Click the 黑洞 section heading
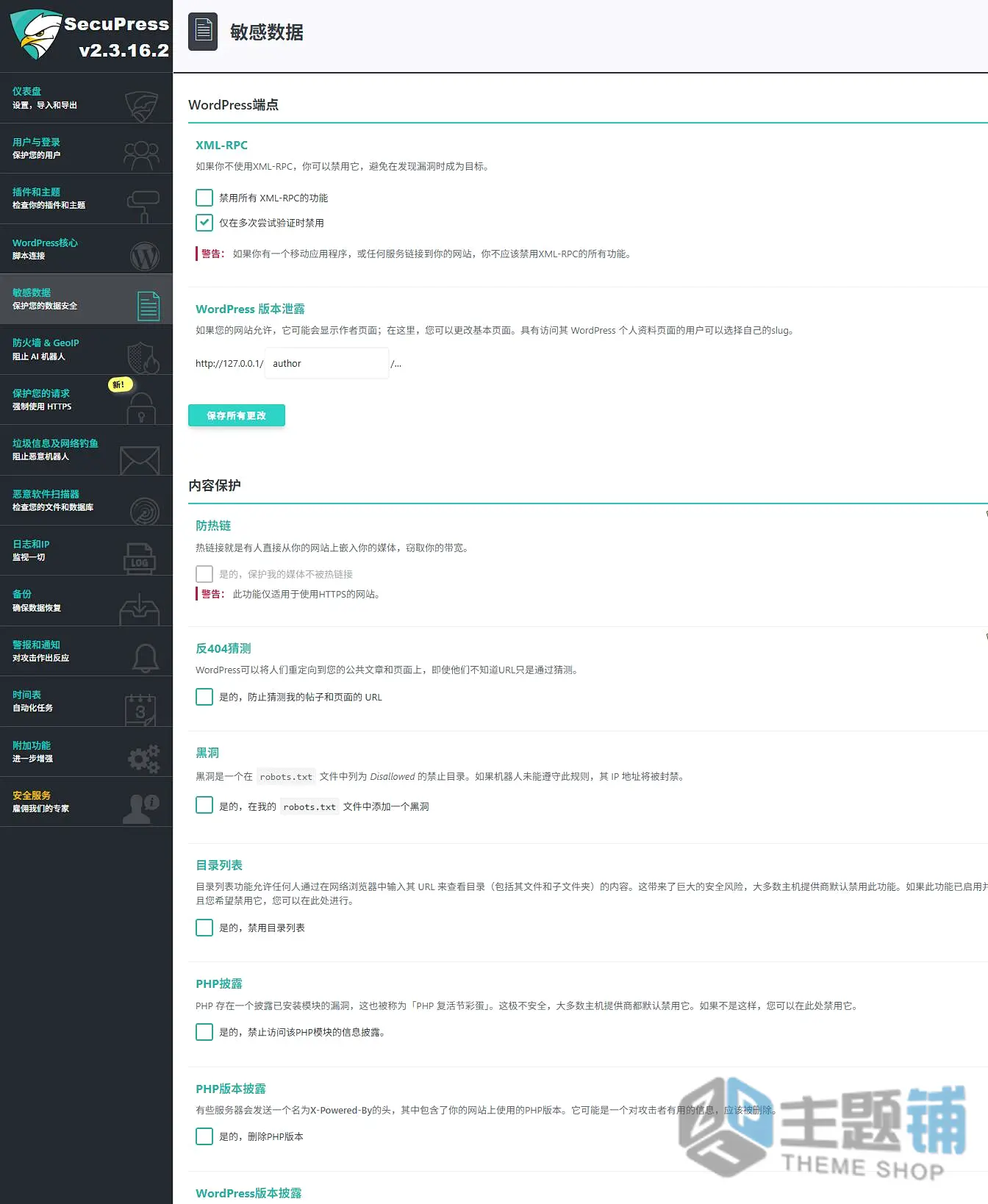 tap(207, 753)
